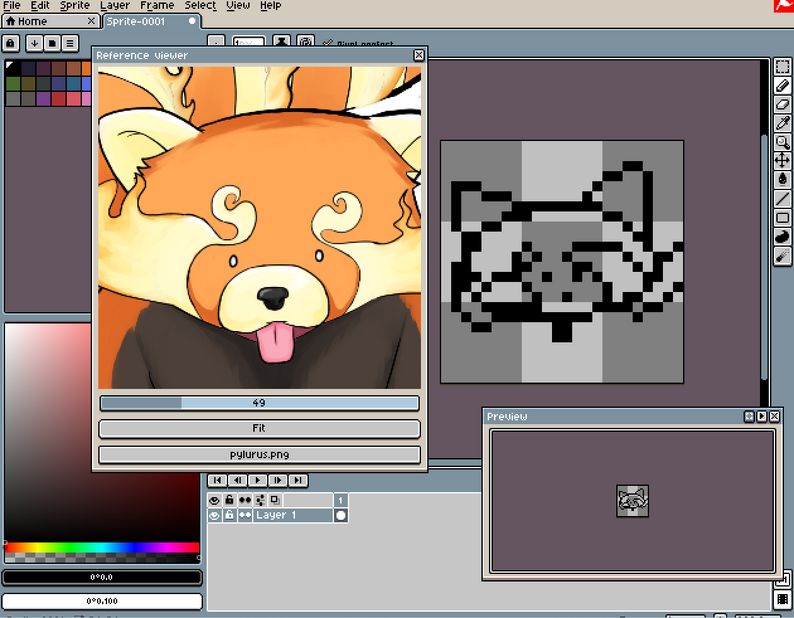This screenshot has width=794, height=618.
Task: Close the Home tab
Action: coord(91,21)
